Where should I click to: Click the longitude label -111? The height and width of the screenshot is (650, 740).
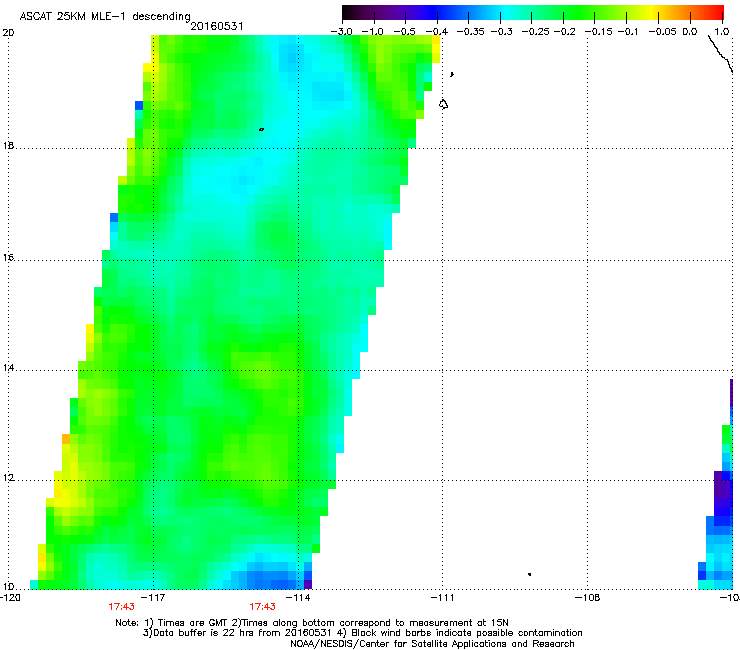click(442, 598)
